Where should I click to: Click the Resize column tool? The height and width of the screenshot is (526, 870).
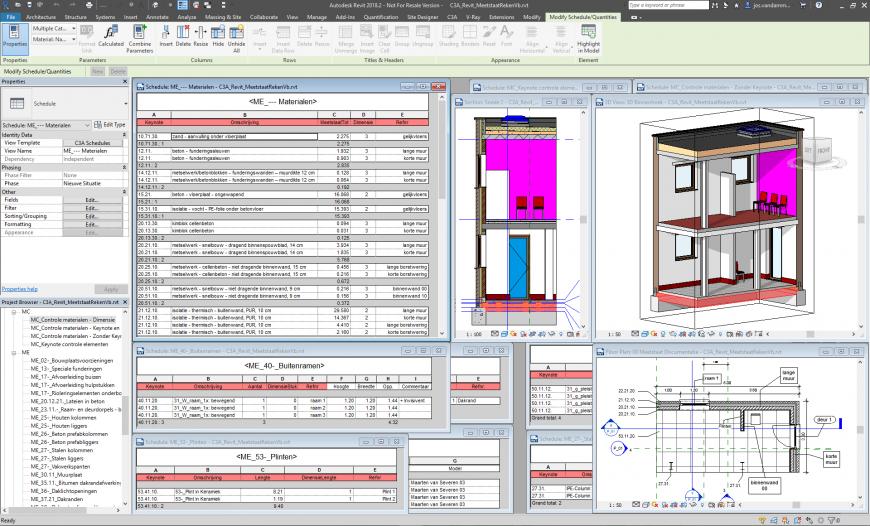click(x=201, y=37)
